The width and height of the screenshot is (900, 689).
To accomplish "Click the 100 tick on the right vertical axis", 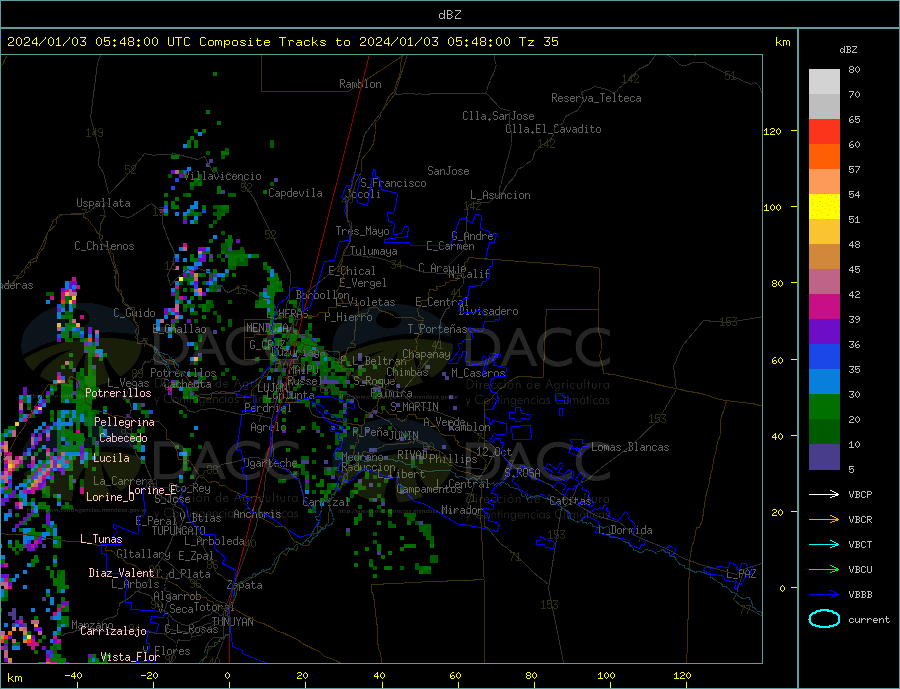I will point(773,207).
